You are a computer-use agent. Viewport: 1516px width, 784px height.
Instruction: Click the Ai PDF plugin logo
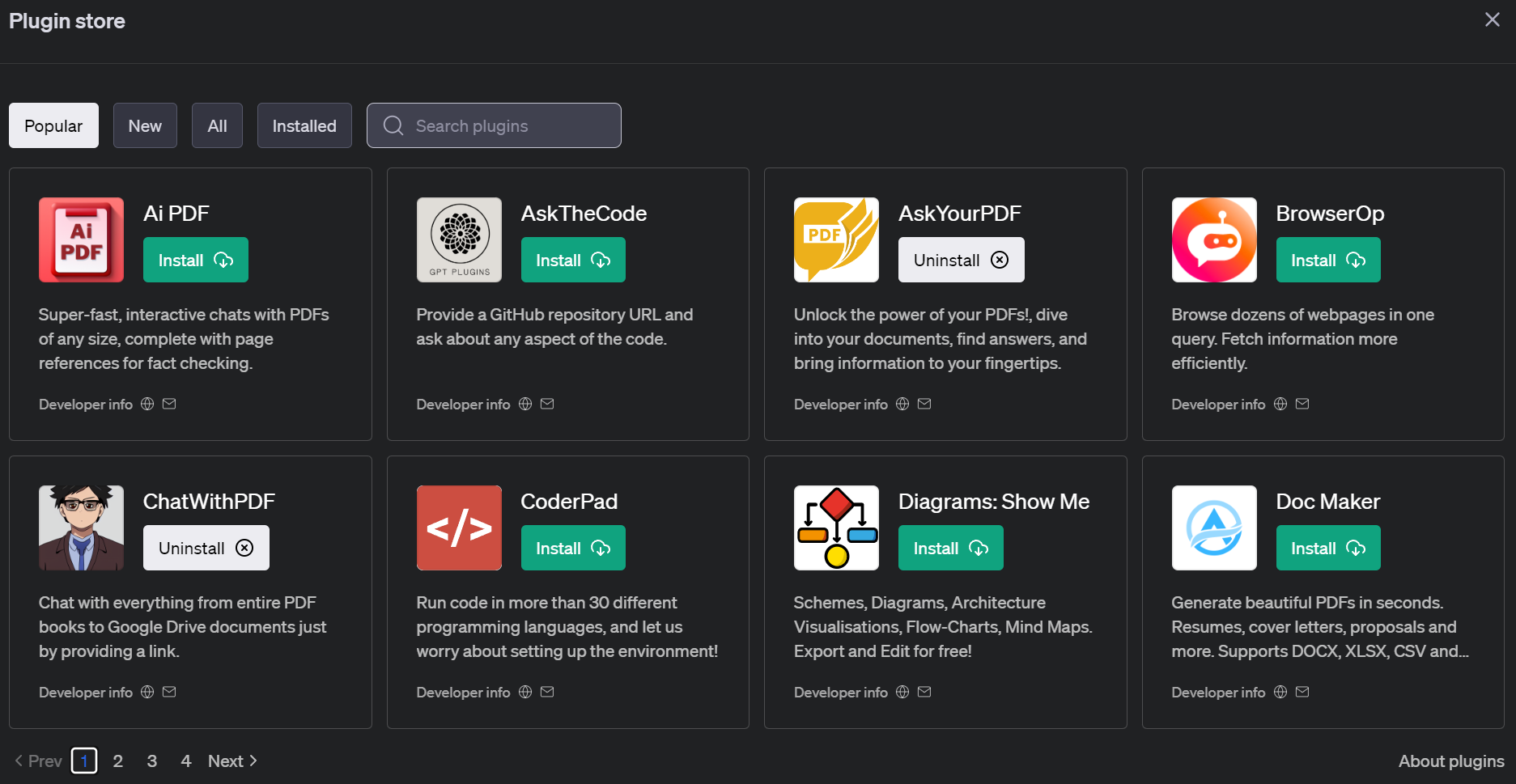coord(81,239)
